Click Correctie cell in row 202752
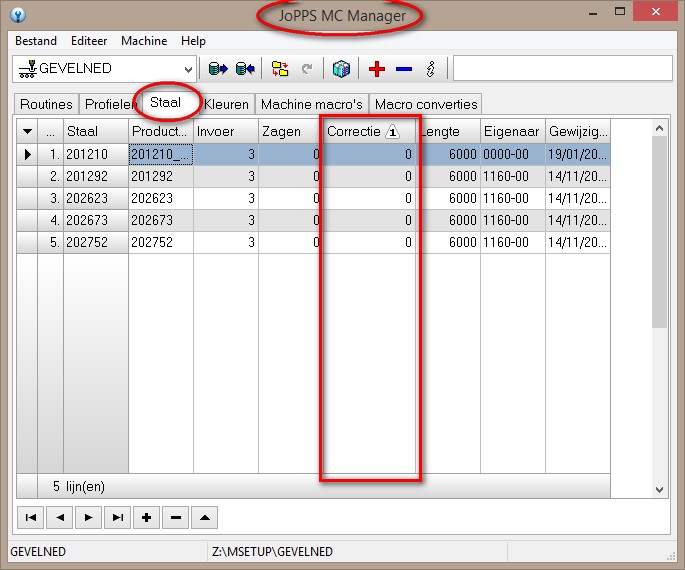 (370, 242)
